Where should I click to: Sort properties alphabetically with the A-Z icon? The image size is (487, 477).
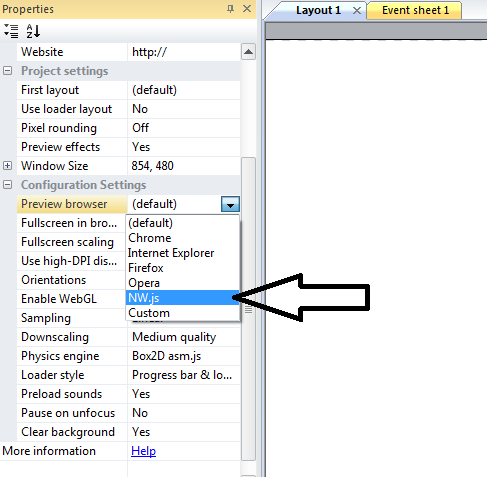point(33,31)
